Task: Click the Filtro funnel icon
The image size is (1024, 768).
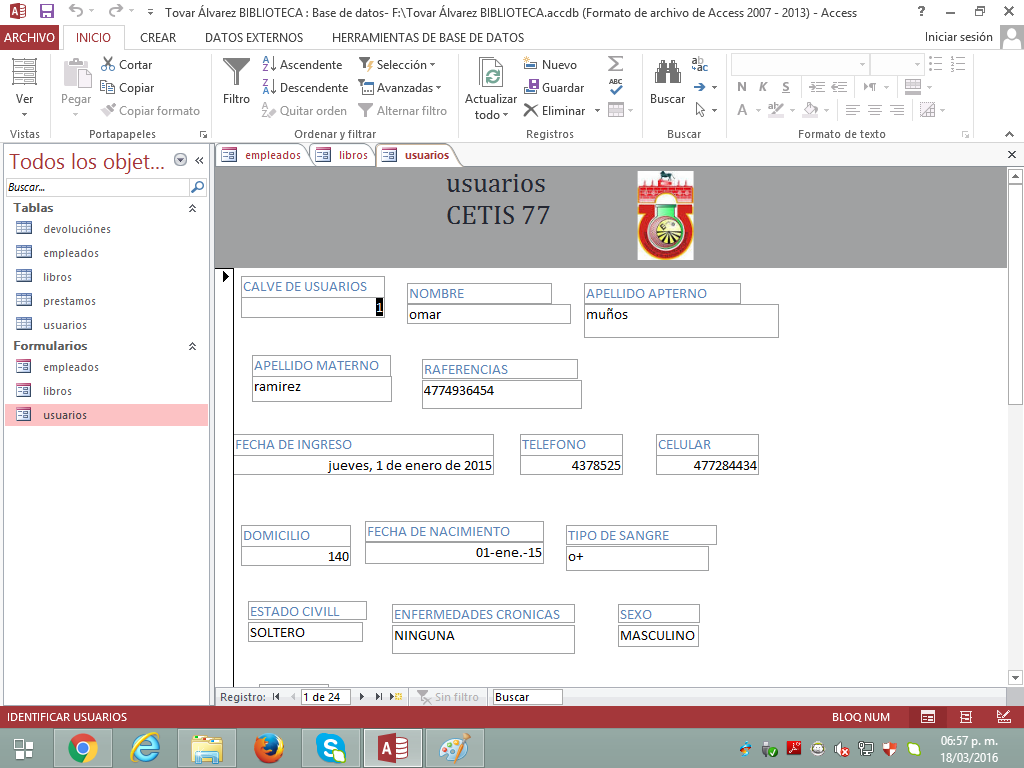Action: [x=236, y=73]
